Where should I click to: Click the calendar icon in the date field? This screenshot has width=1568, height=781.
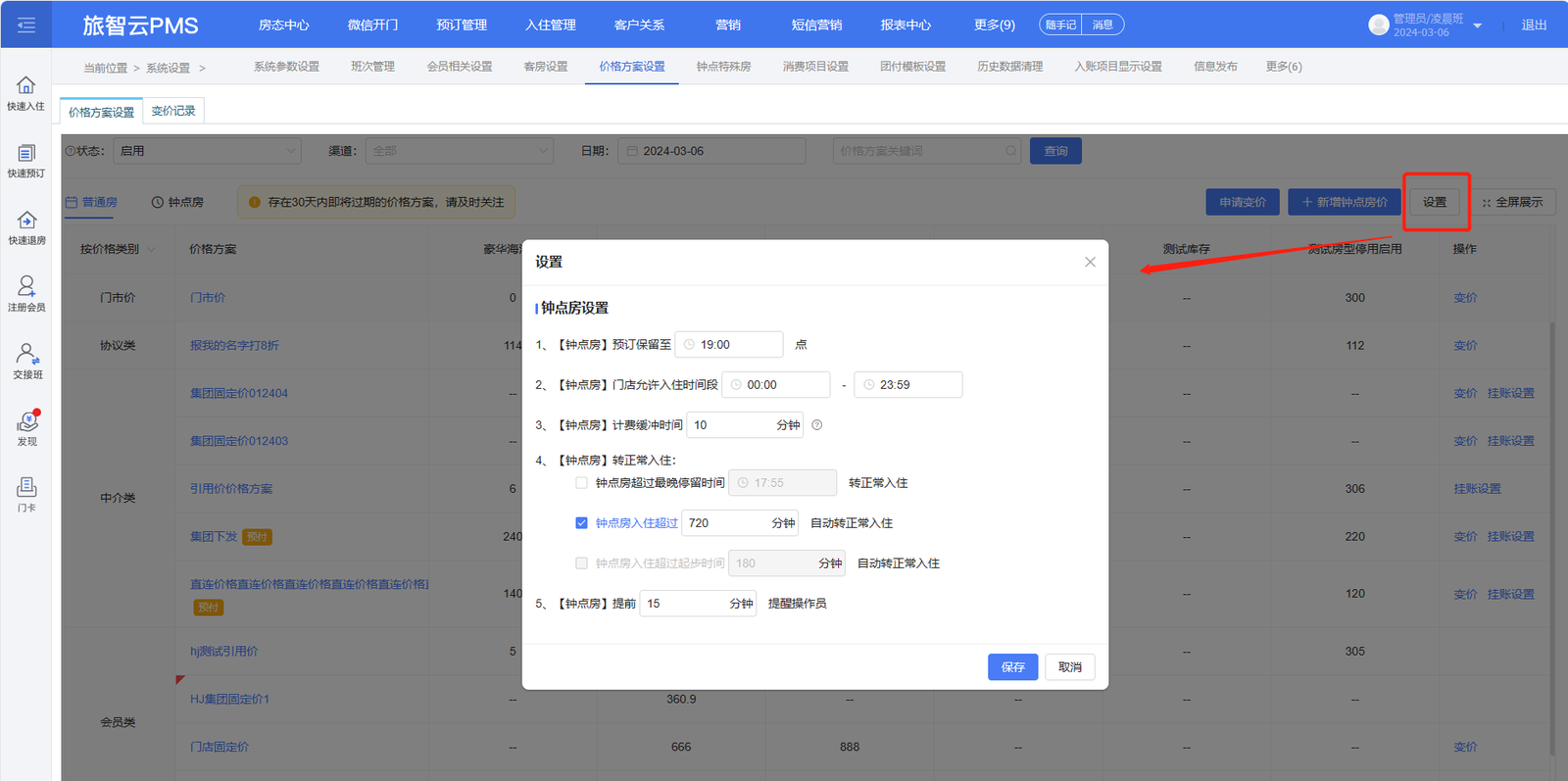(632, 151)
